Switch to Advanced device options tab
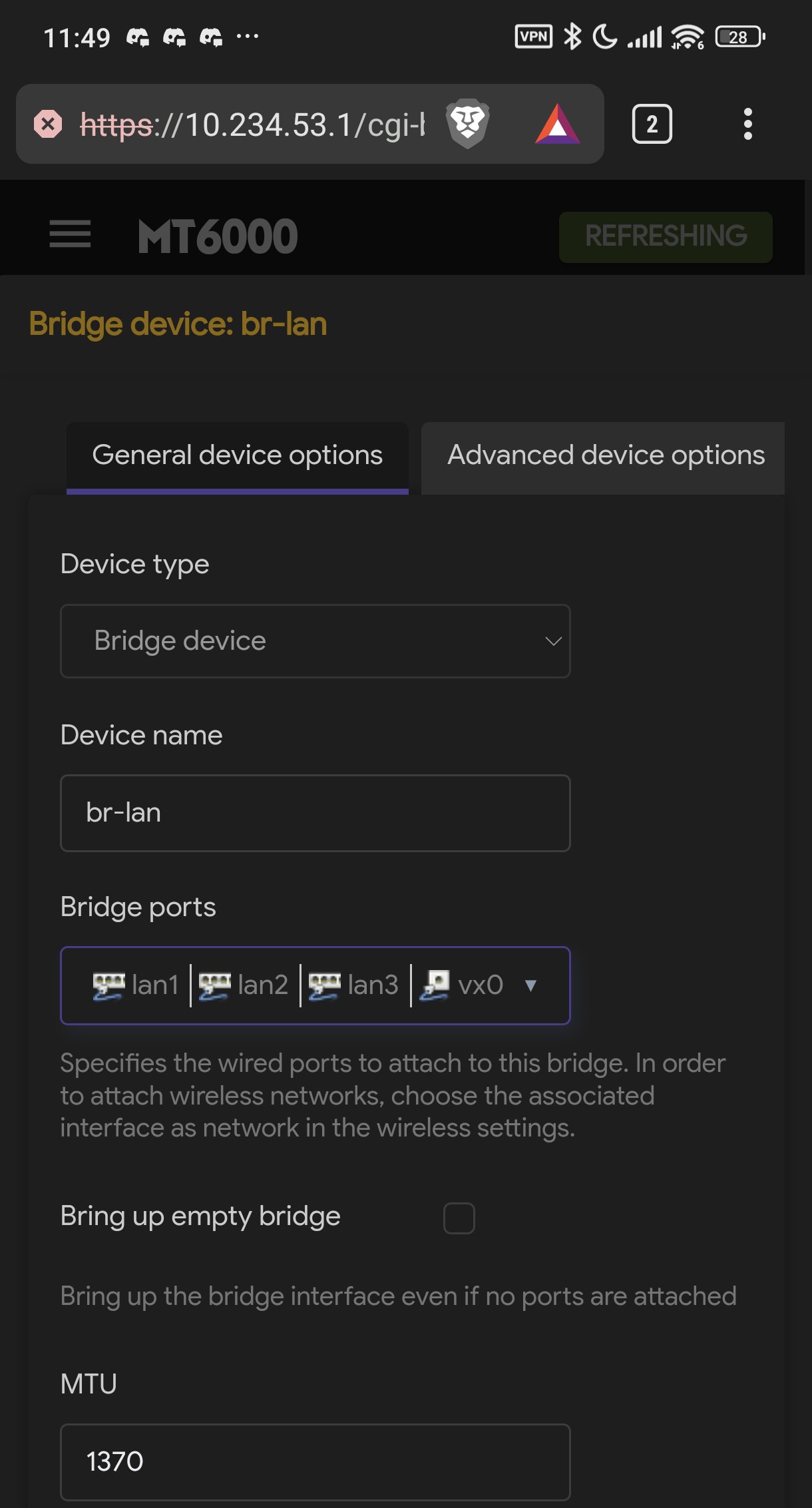This screenshot has width=812, height=1508. 605,456
